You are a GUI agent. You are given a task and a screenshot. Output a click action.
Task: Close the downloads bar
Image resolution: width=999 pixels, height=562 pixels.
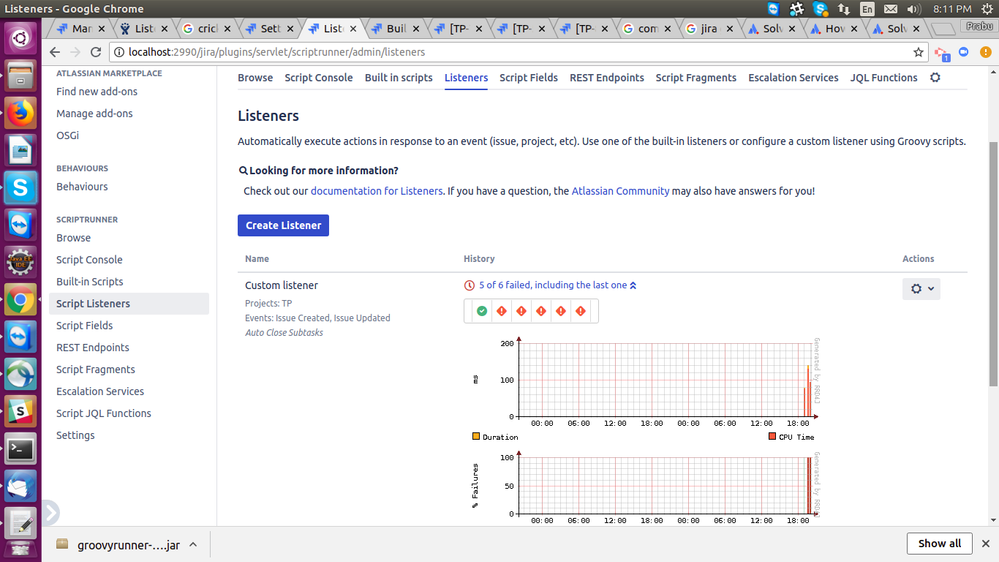tap(986, 544)
